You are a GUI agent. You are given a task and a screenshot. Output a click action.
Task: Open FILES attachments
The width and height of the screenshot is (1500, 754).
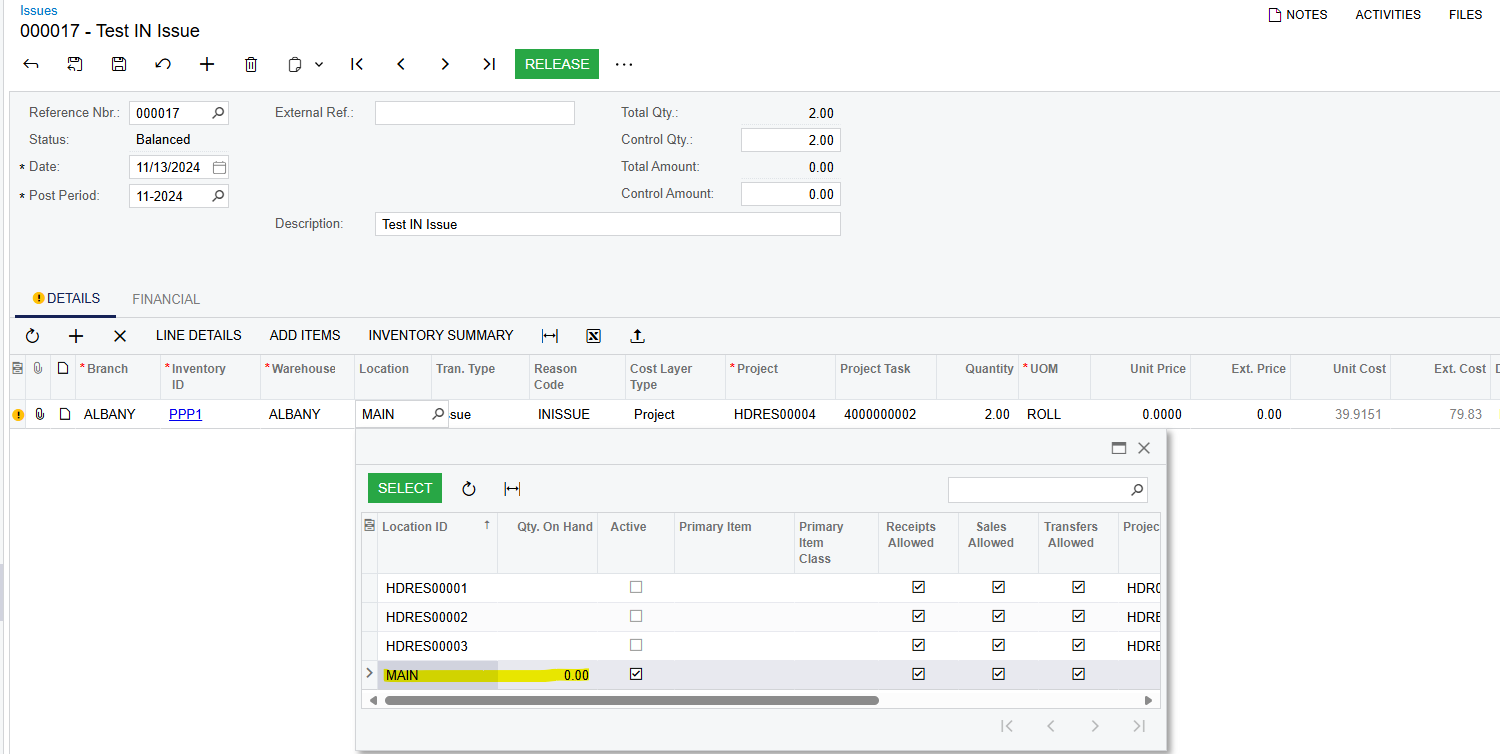(x=1466, y=15)
